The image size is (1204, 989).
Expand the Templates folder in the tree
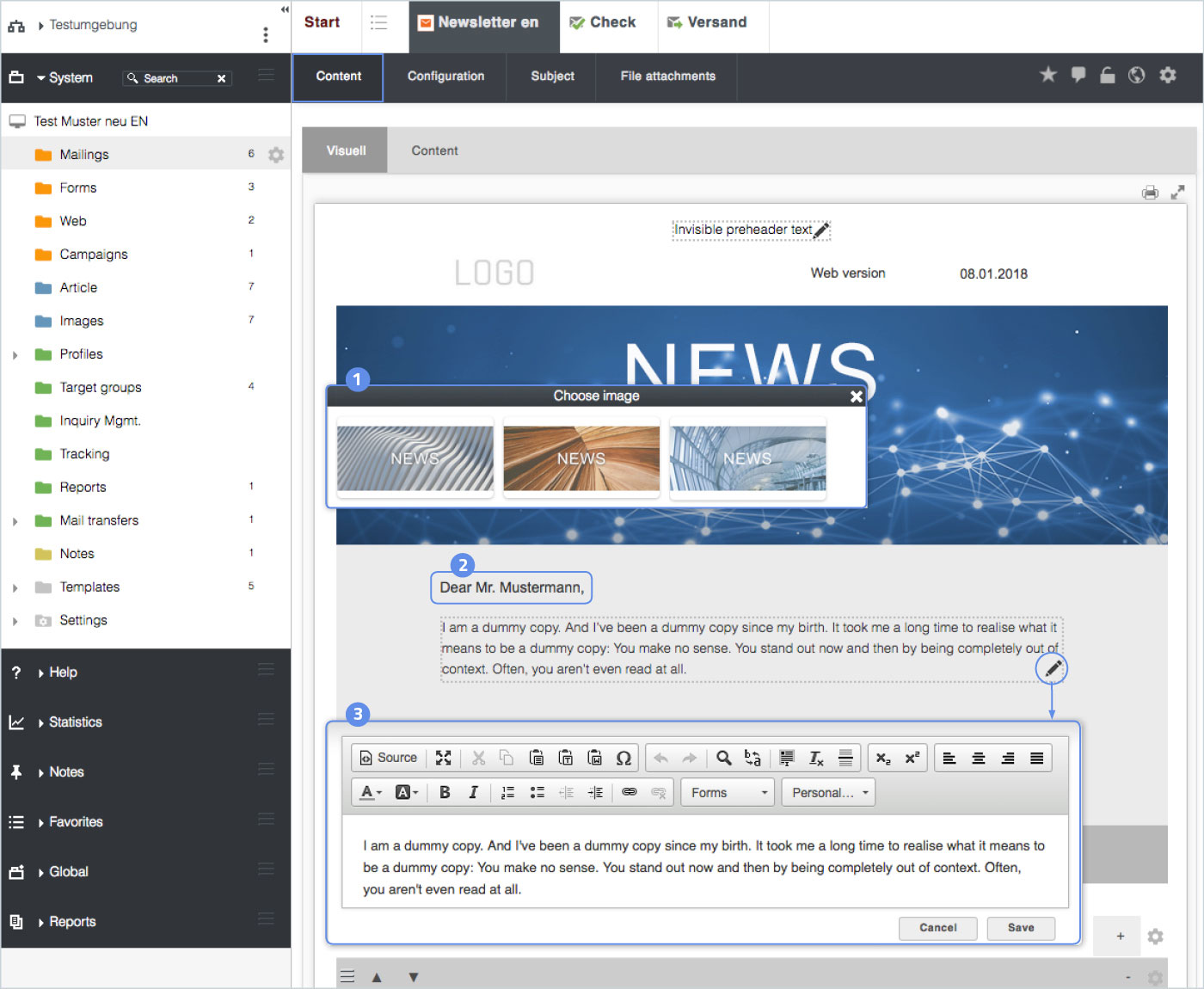pyautogui.click(x=15, y=588)
